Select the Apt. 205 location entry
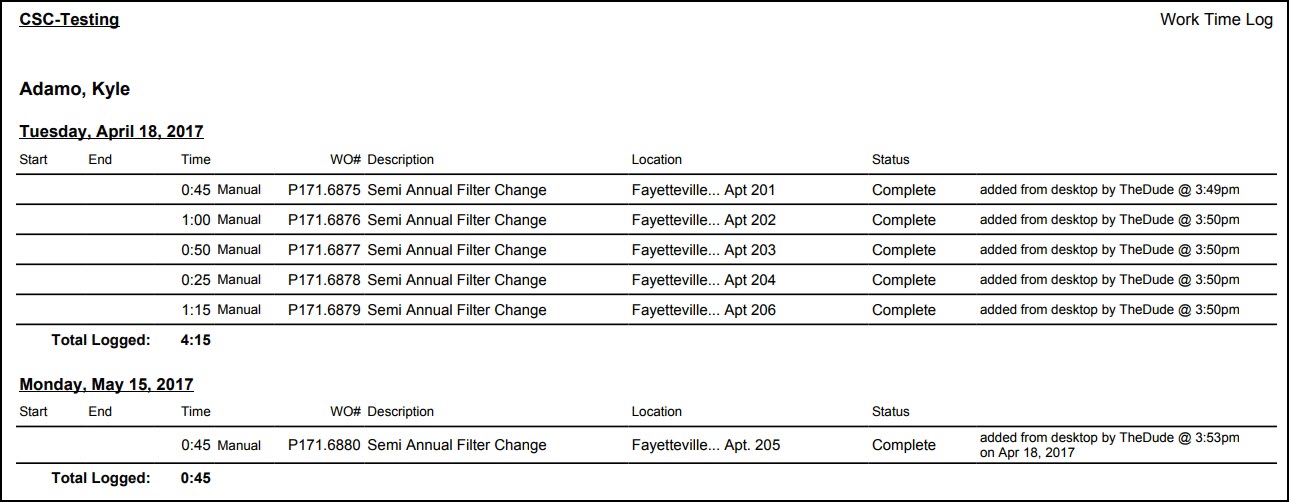The width and height of the screenshot is (1289, 502). pos(706,445)
